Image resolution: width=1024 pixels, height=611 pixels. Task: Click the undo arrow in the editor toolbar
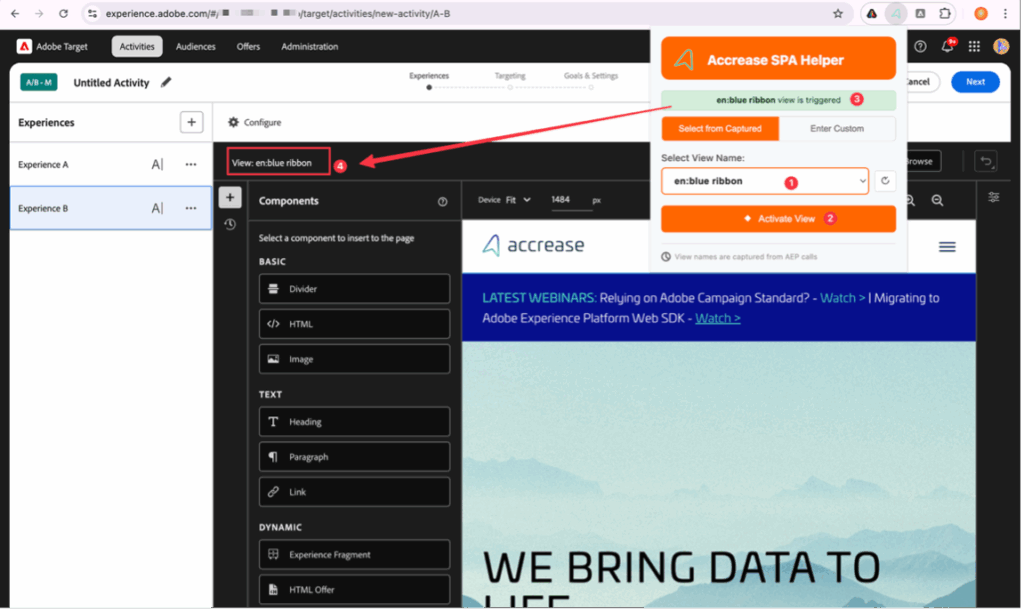[986, 161]
